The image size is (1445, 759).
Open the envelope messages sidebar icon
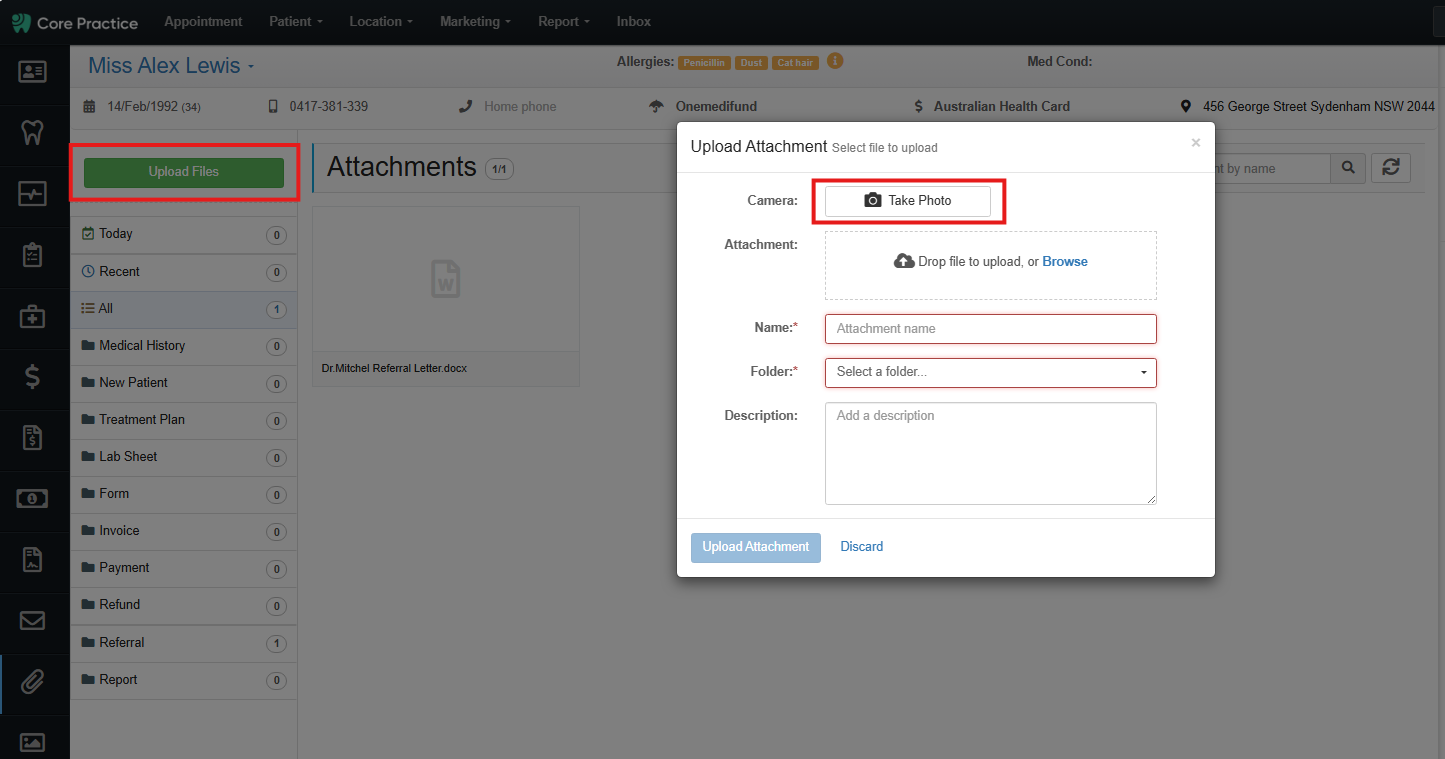pyautogui.click(x=32, y=621)
